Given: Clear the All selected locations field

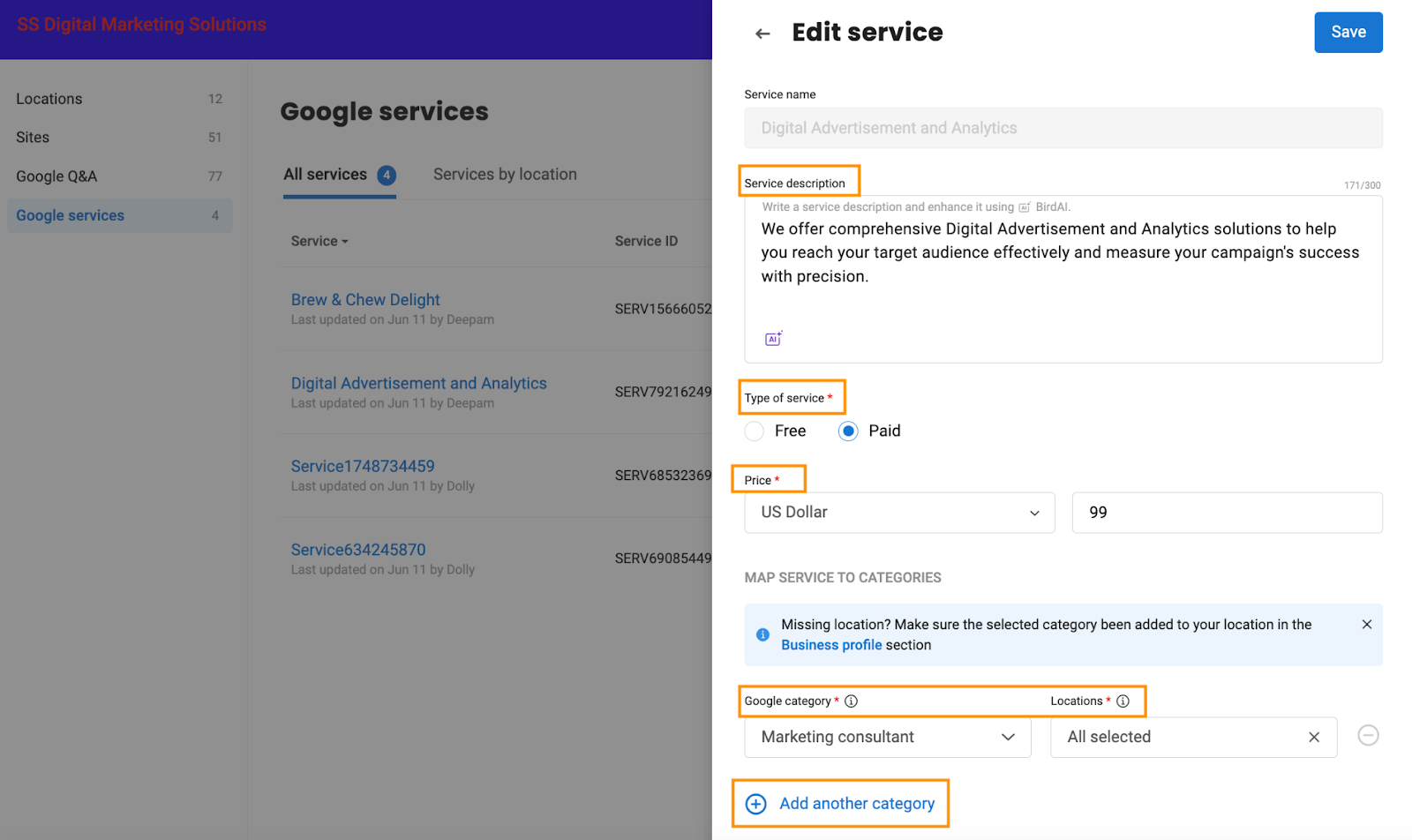Looking at the screenshot, I should [1313, 738].
